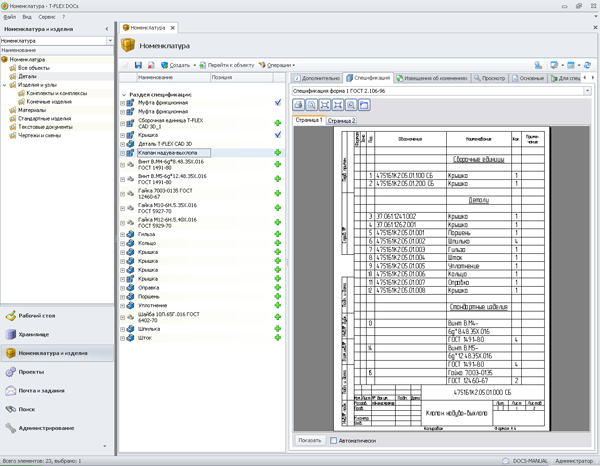Screen dimensions: 600x466
Task: Click the Почта и задания envelope icon
Action: 11,391
